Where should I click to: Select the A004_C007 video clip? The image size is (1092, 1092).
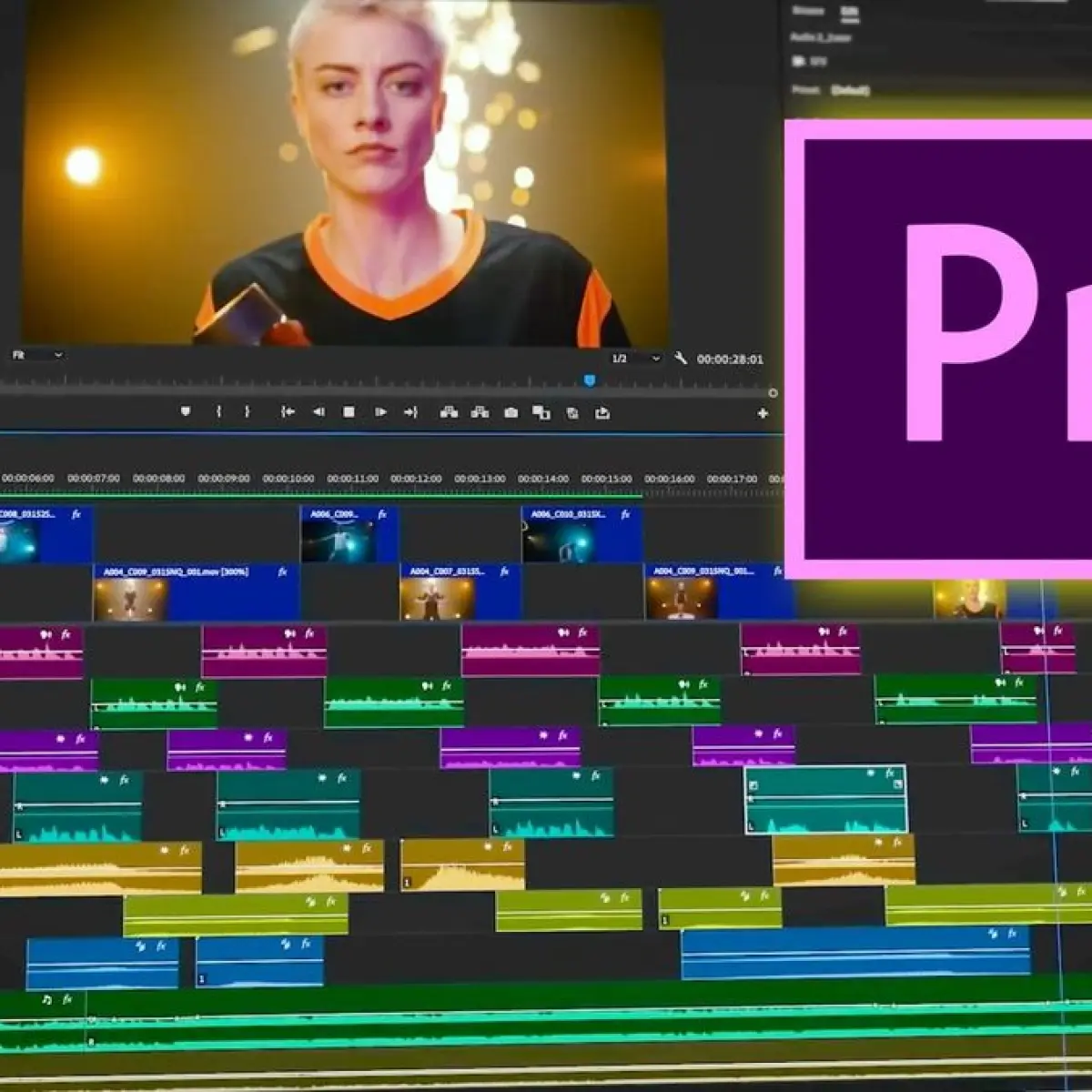pyautogui.click(x=460, y=591)
